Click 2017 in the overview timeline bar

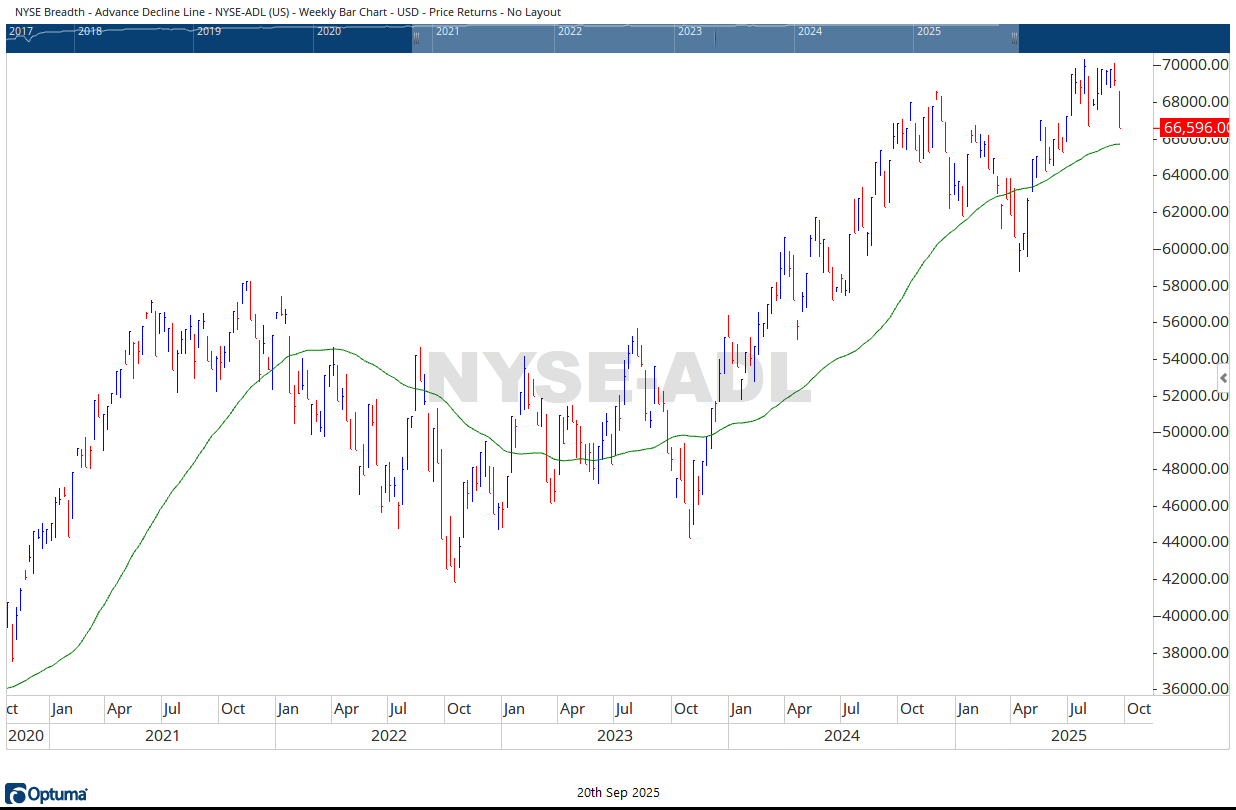tap(20, 31)
